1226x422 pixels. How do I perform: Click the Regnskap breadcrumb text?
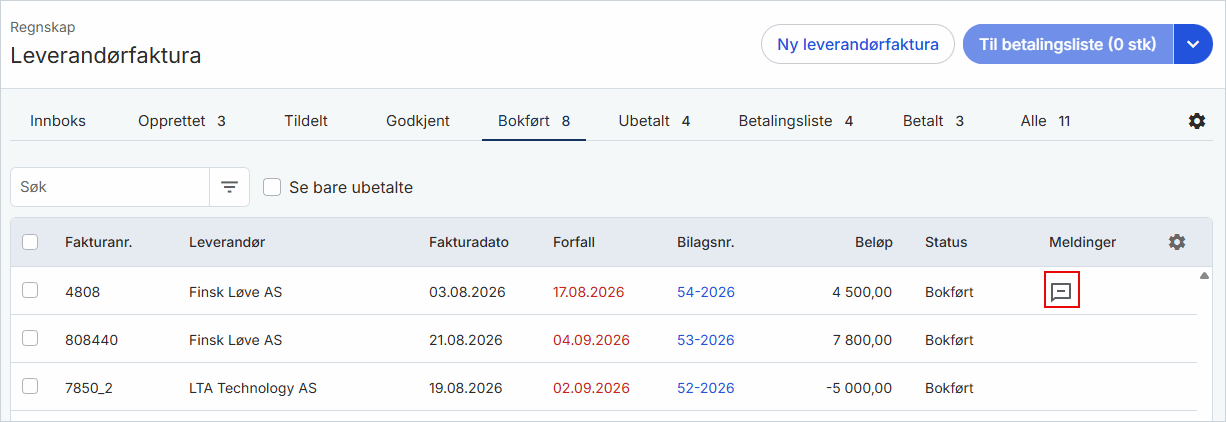pos(43,27)
